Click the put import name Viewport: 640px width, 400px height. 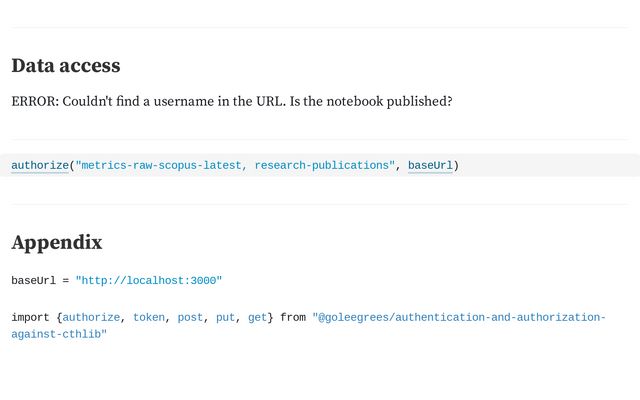coord(225,317)
